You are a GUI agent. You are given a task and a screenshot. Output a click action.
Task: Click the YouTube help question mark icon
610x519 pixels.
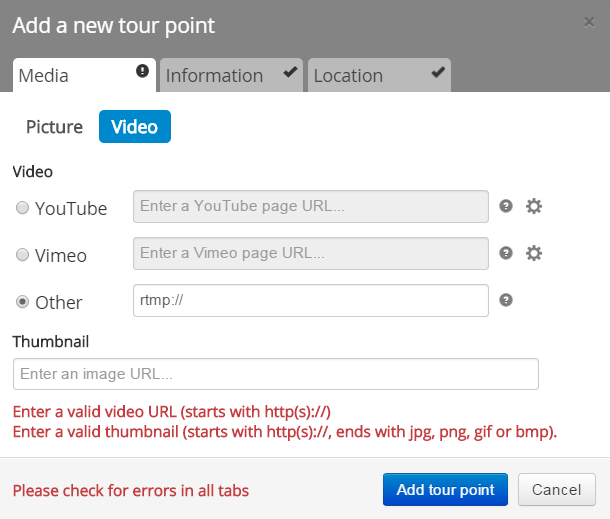click(x=506, y=206)
